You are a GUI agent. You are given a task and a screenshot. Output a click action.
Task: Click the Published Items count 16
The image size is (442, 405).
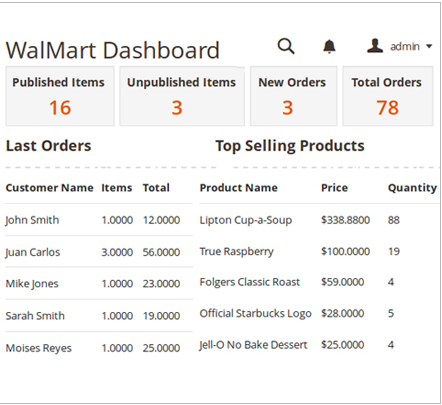point(60,108)
